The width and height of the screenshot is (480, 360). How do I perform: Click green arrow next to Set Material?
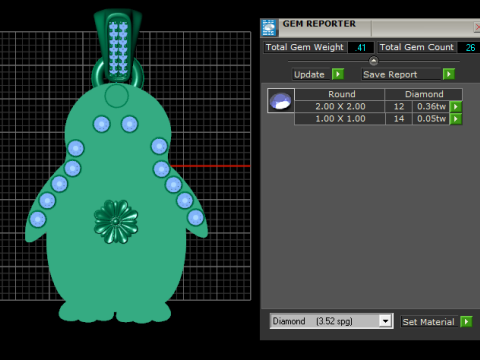(466, 322)
